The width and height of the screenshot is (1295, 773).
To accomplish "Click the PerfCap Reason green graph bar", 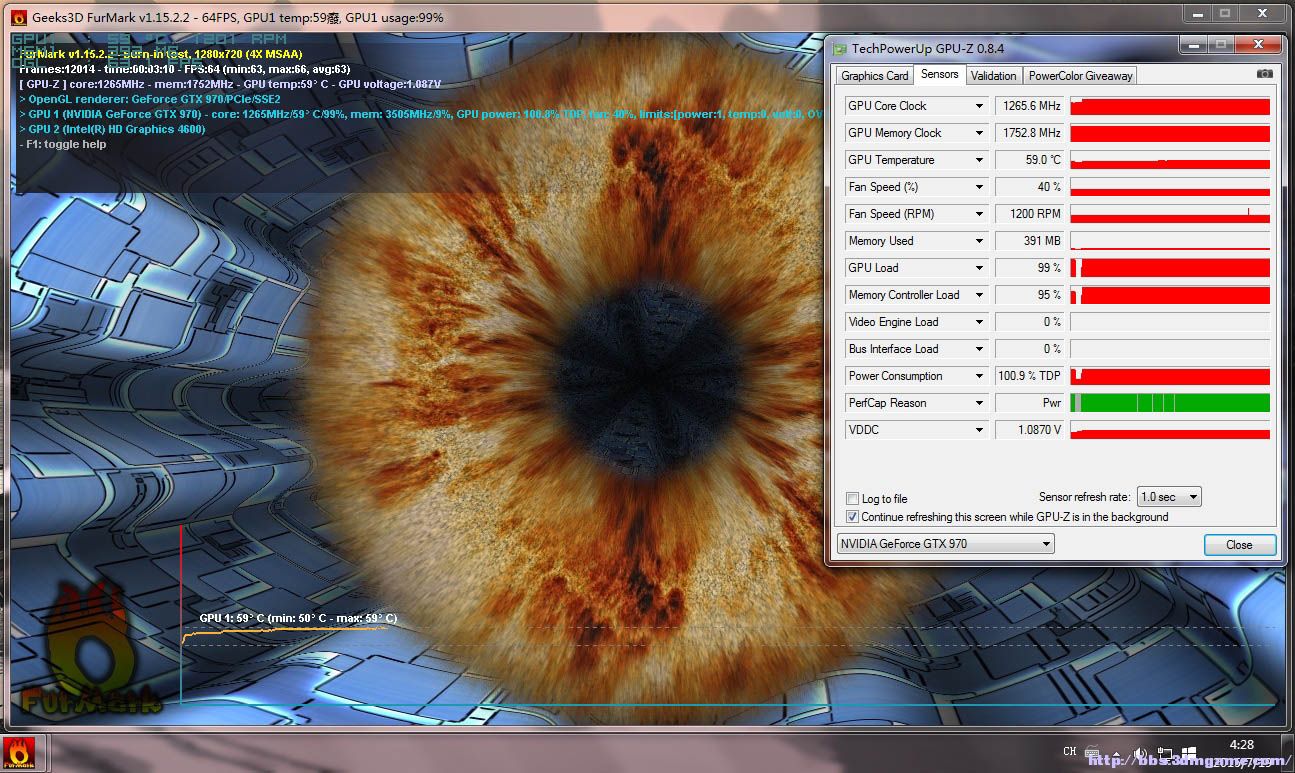I will click(1170, 403).
